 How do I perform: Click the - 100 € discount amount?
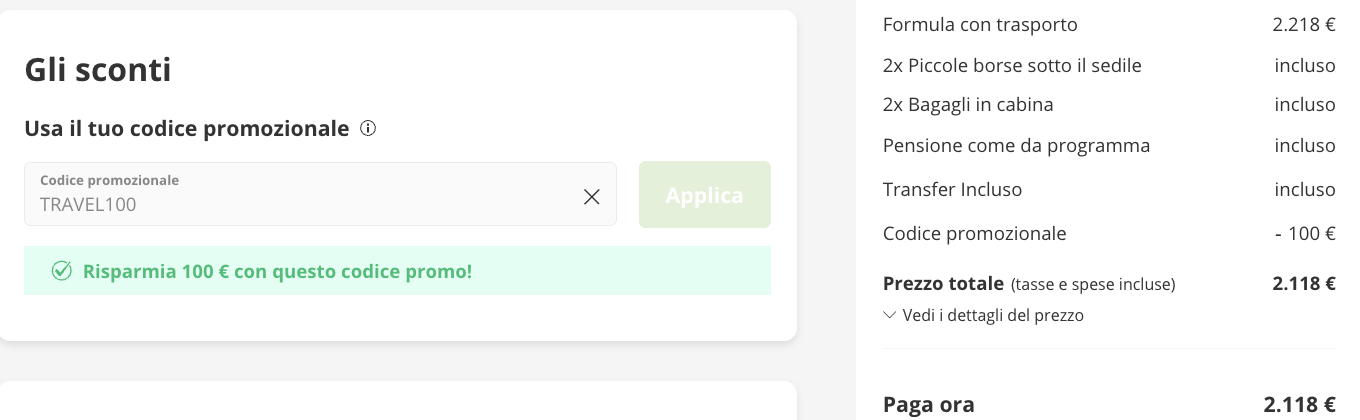coord(1305,234)
